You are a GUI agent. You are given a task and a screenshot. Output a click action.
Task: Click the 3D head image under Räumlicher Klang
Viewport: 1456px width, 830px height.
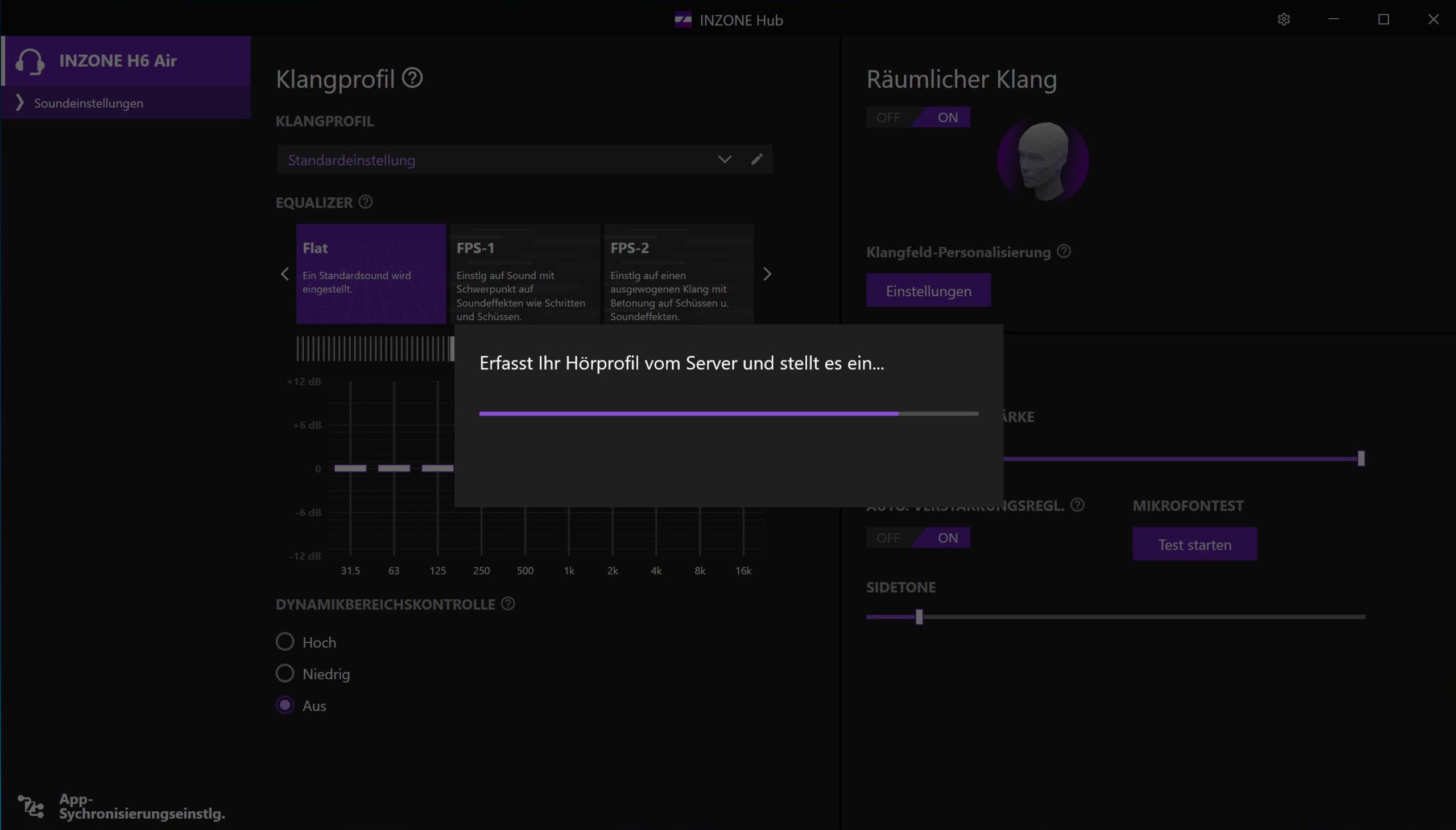pos(1043,161)
